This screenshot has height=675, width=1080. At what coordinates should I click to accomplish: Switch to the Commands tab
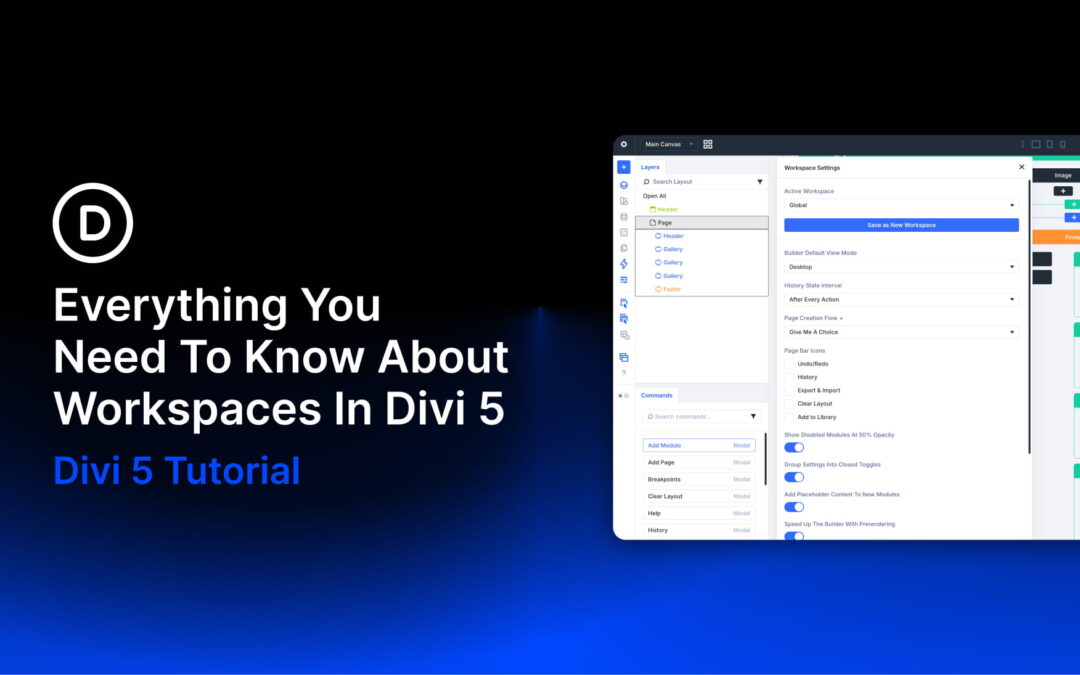pyautogui.click(x=656, y=395)
